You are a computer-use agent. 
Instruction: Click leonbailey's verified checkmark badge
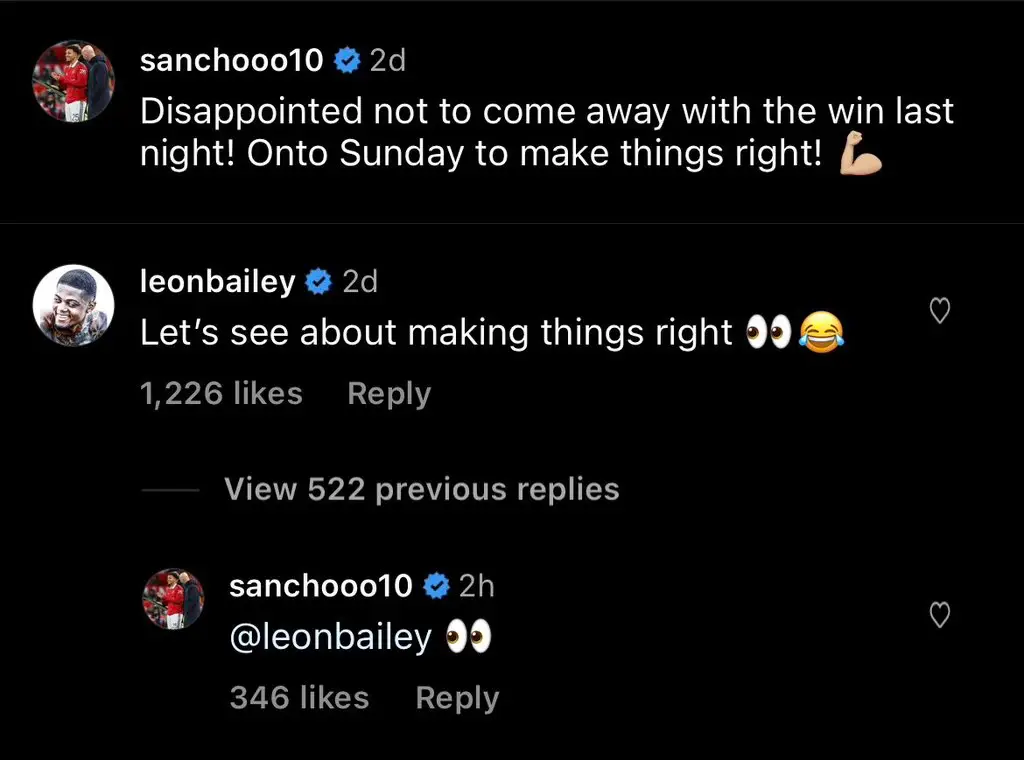319,281
